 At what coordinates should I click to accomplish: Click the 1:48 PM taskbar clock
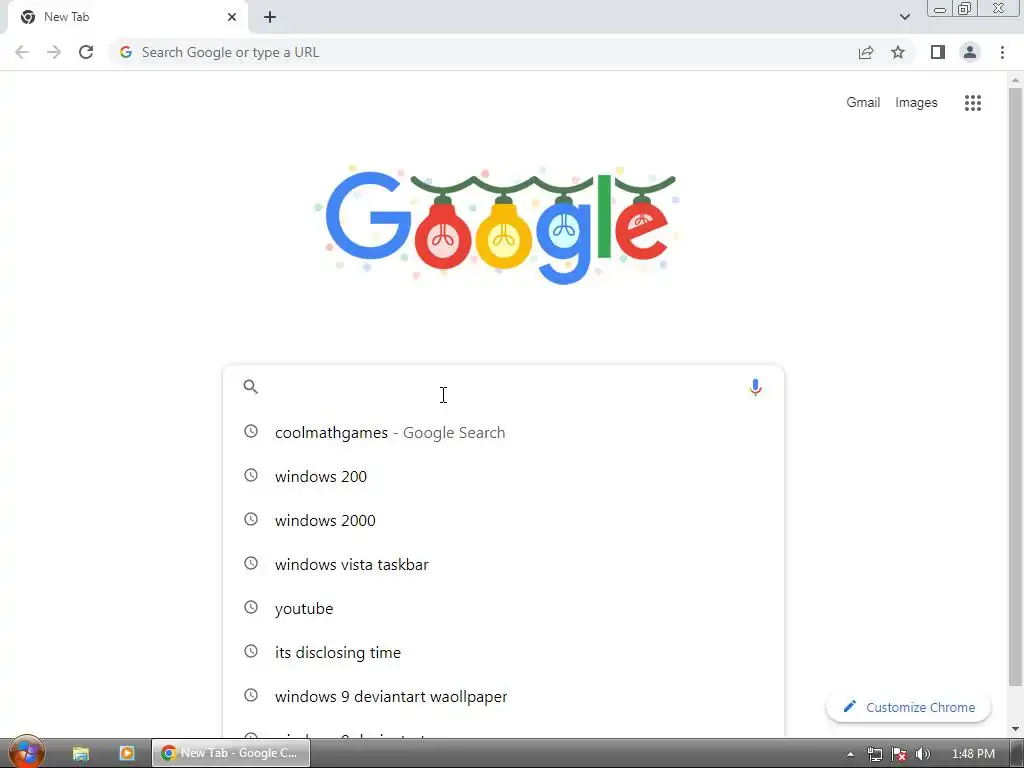(x=973, y=754)
